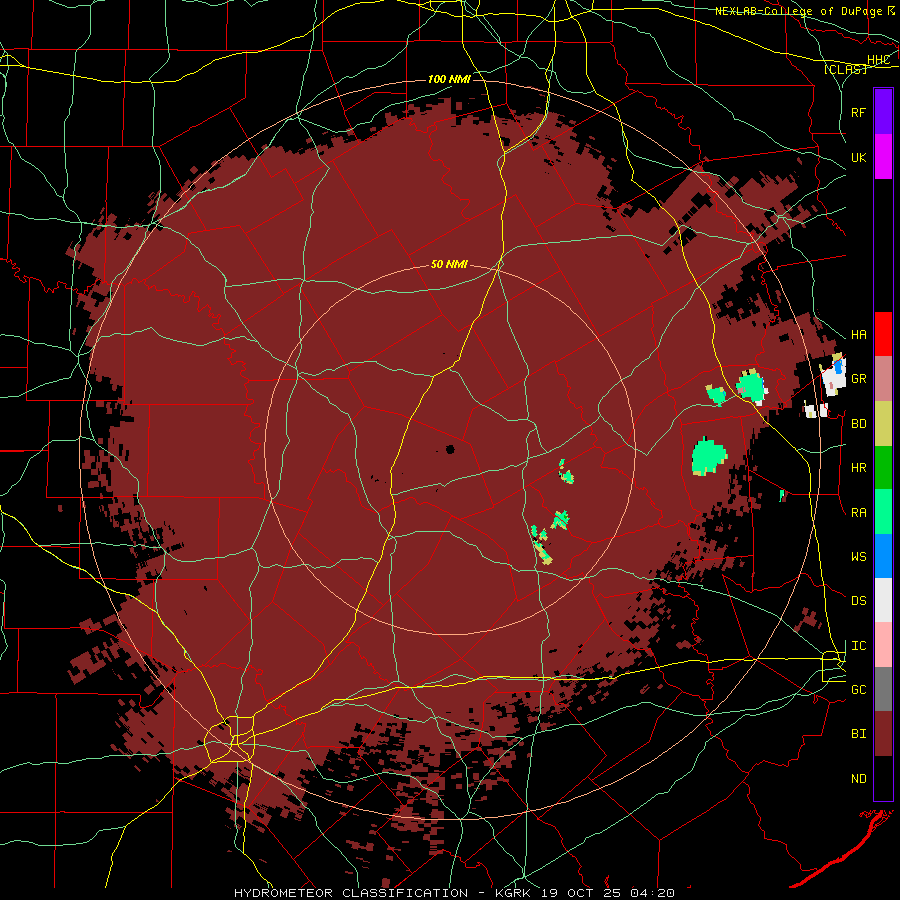The height and width of the screenshot is (900, 900).
Task: Click the "GR" legend label
Action: pos(858,379)
